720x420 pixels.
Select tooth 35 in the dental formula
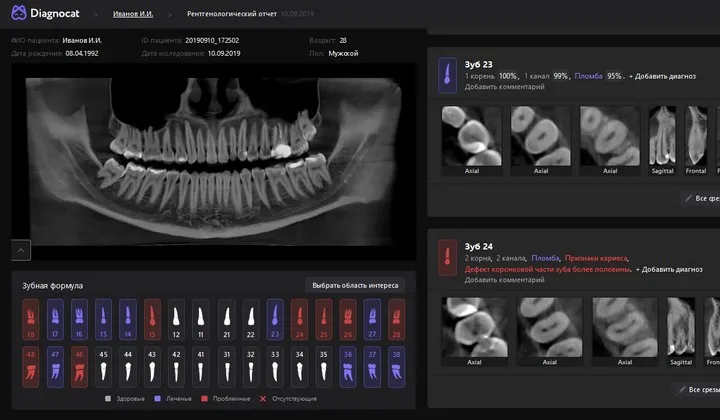click(x=324, y=367)
